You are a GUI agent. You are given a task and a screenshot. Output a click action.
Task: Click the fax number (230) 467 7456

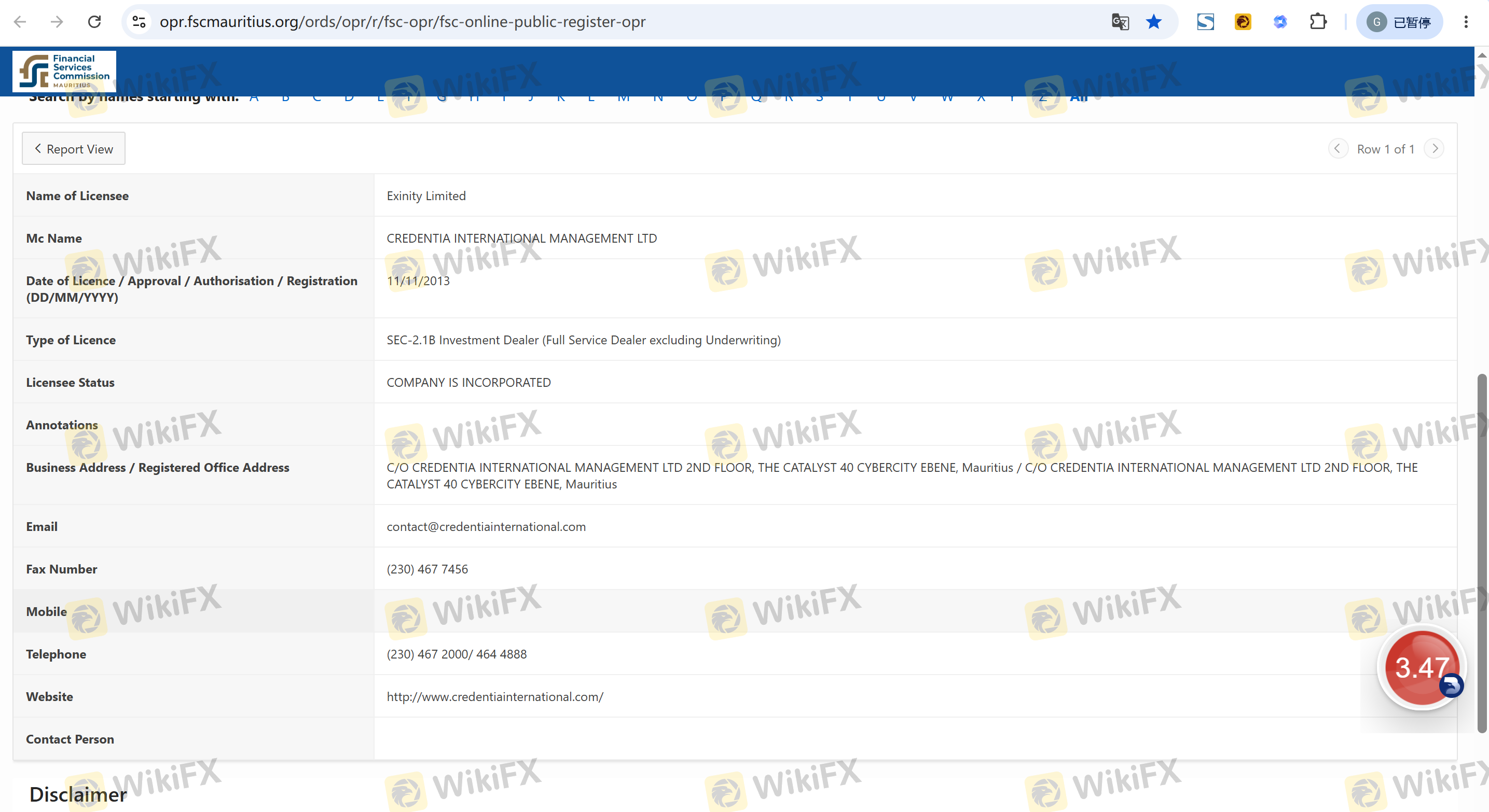click(x=427, y=569)
